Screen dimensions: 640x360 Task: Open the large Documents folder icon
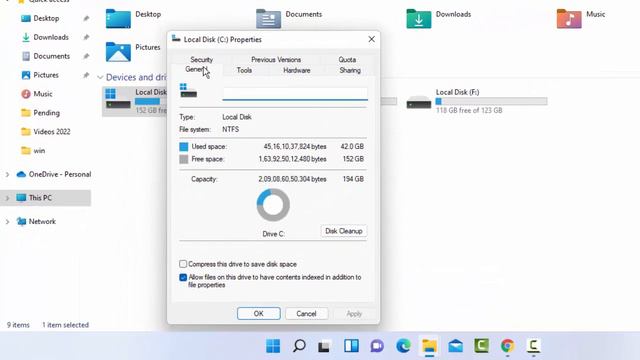coord(268,18)
